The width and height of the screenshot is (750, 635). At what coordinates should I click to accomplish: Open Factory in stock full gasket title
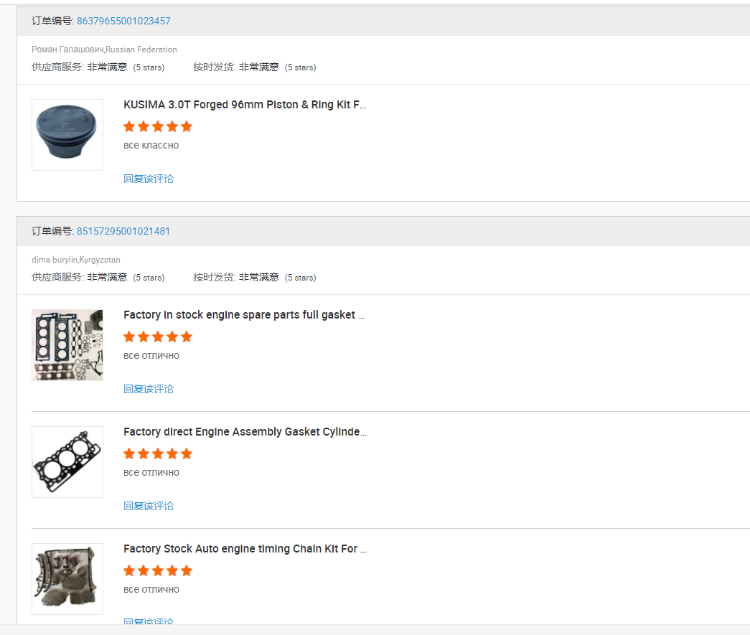(244, 315)
